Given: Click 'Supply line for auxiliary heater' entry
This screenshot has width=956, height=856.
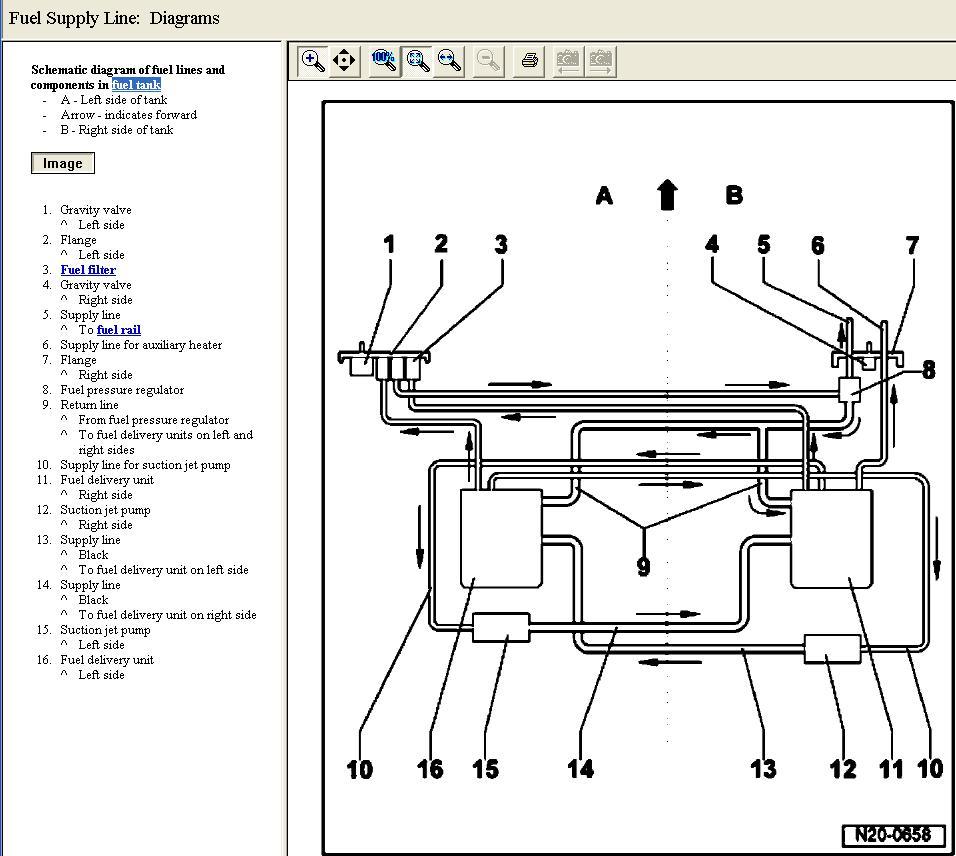Looking at the screenshot, I should point(141,344).
